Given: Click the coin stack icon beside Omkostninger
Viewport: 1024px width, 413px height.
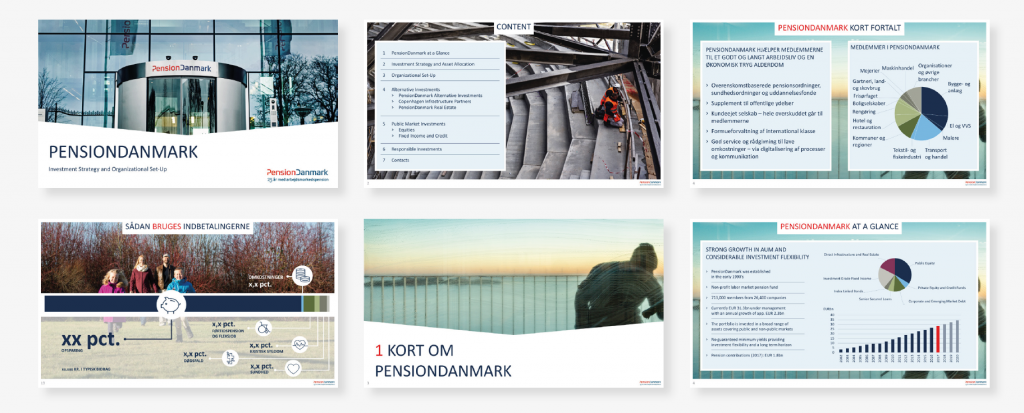Looking at the screenshot, I should pos(302,276).
